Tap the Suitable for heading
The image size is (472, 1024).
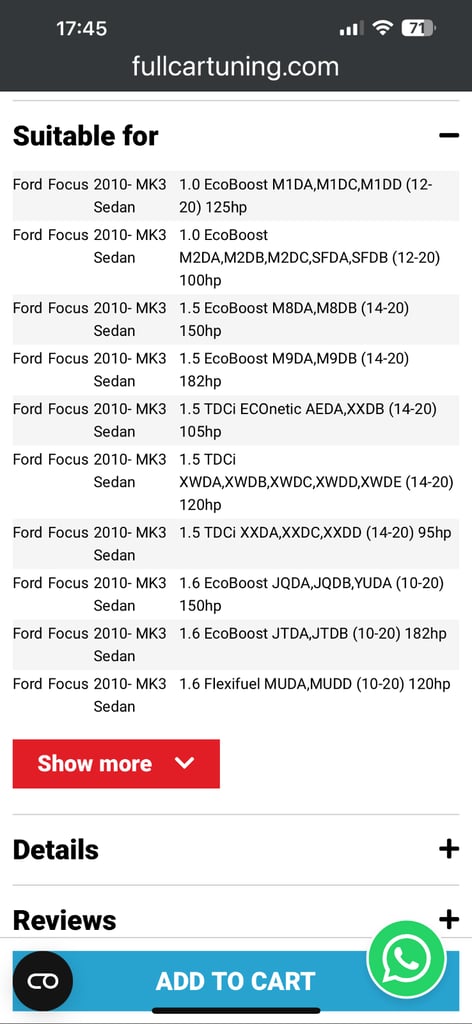point(86,136)
